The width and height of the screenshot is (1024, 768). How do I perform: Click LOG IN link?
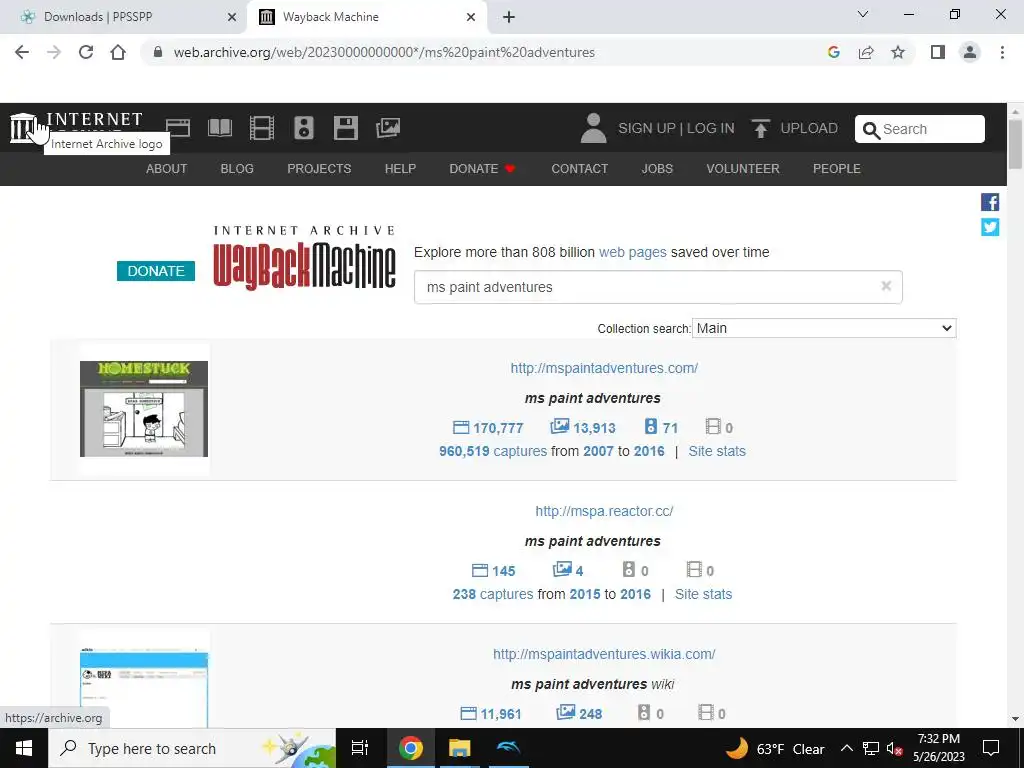pos(711,128)
